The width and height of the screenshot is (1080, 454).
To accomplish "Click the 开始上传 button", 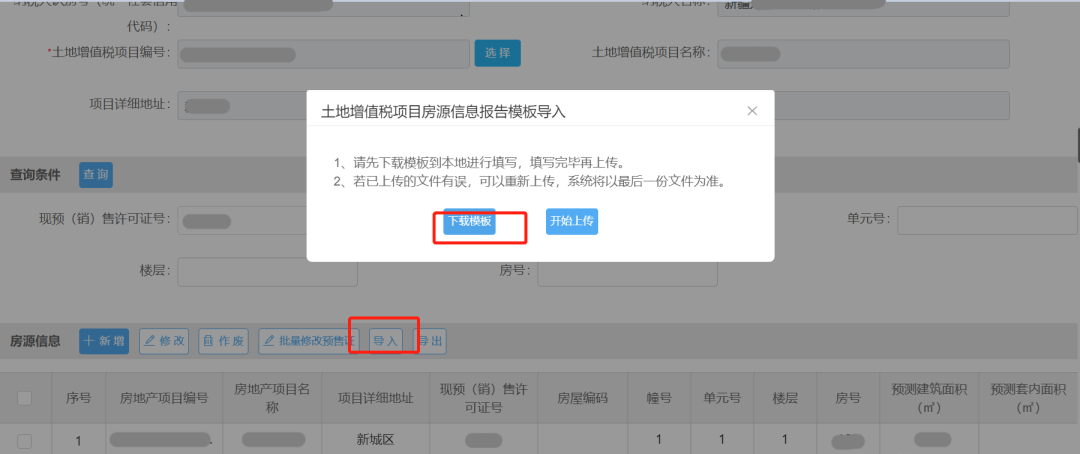I will (572, 222).
